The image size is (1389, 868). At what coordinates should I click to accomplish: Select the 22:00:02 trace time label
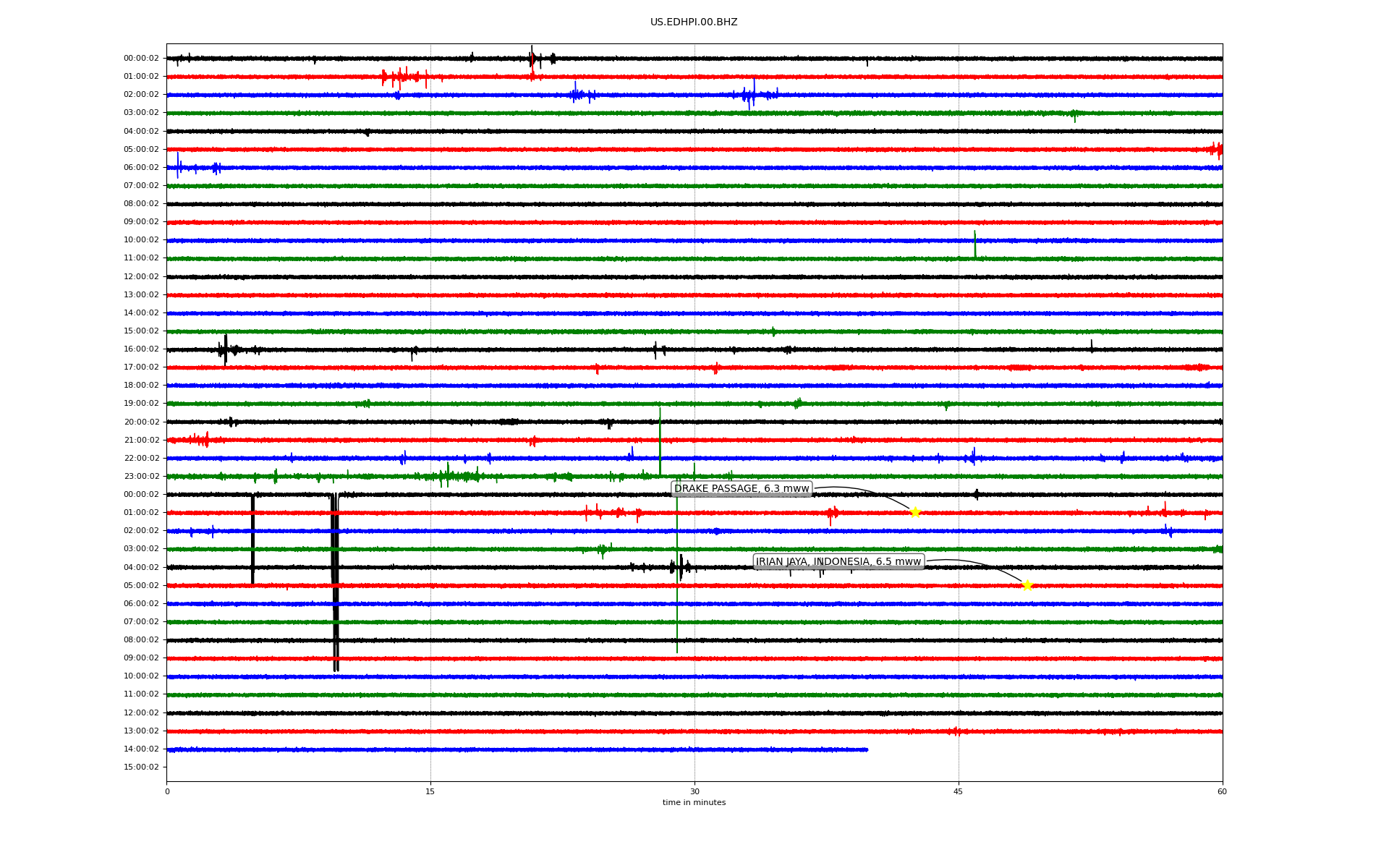coord(141,459)
